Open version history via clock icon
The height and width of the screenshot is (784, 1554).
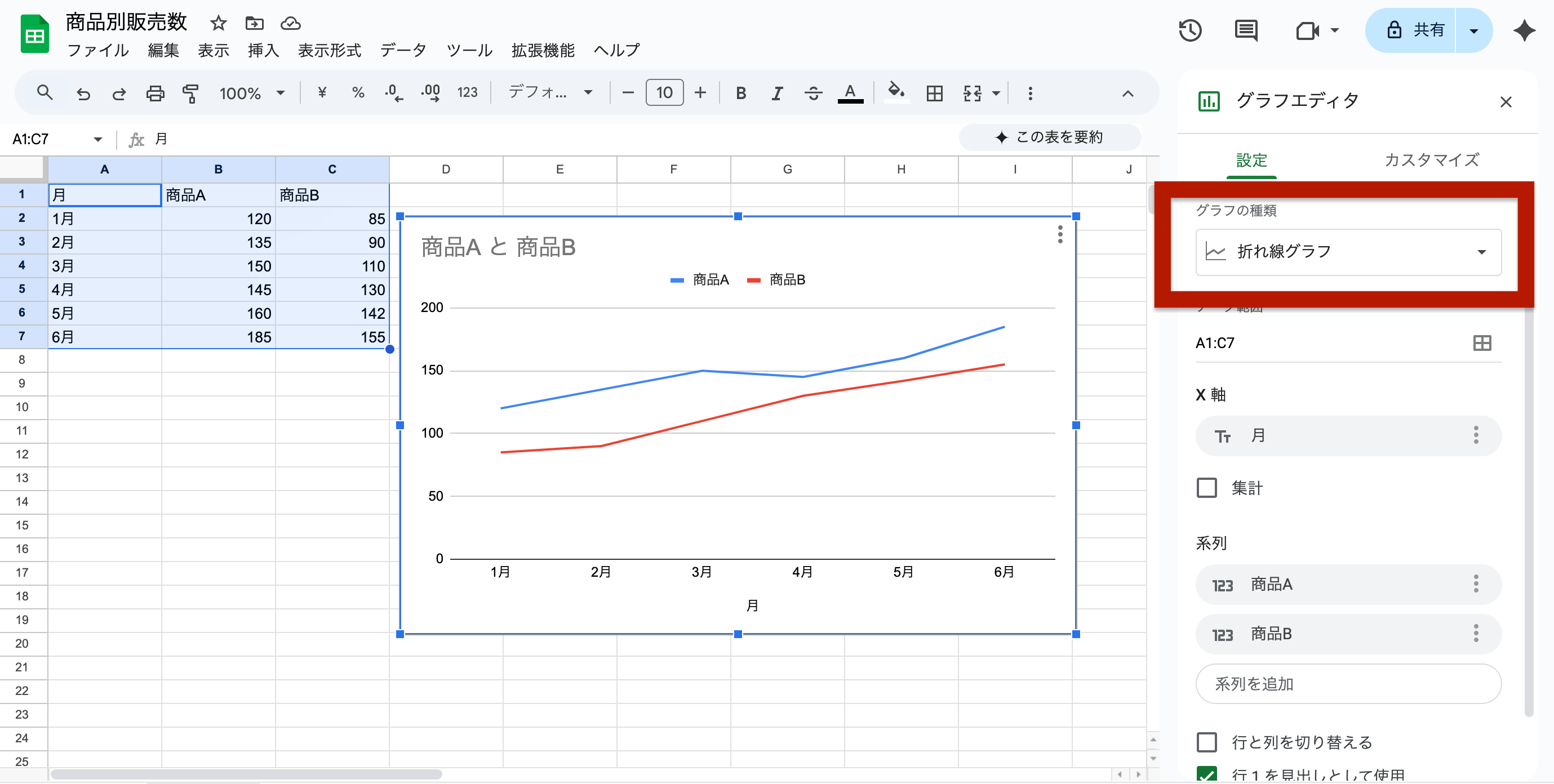click(x=1189, y=31)
